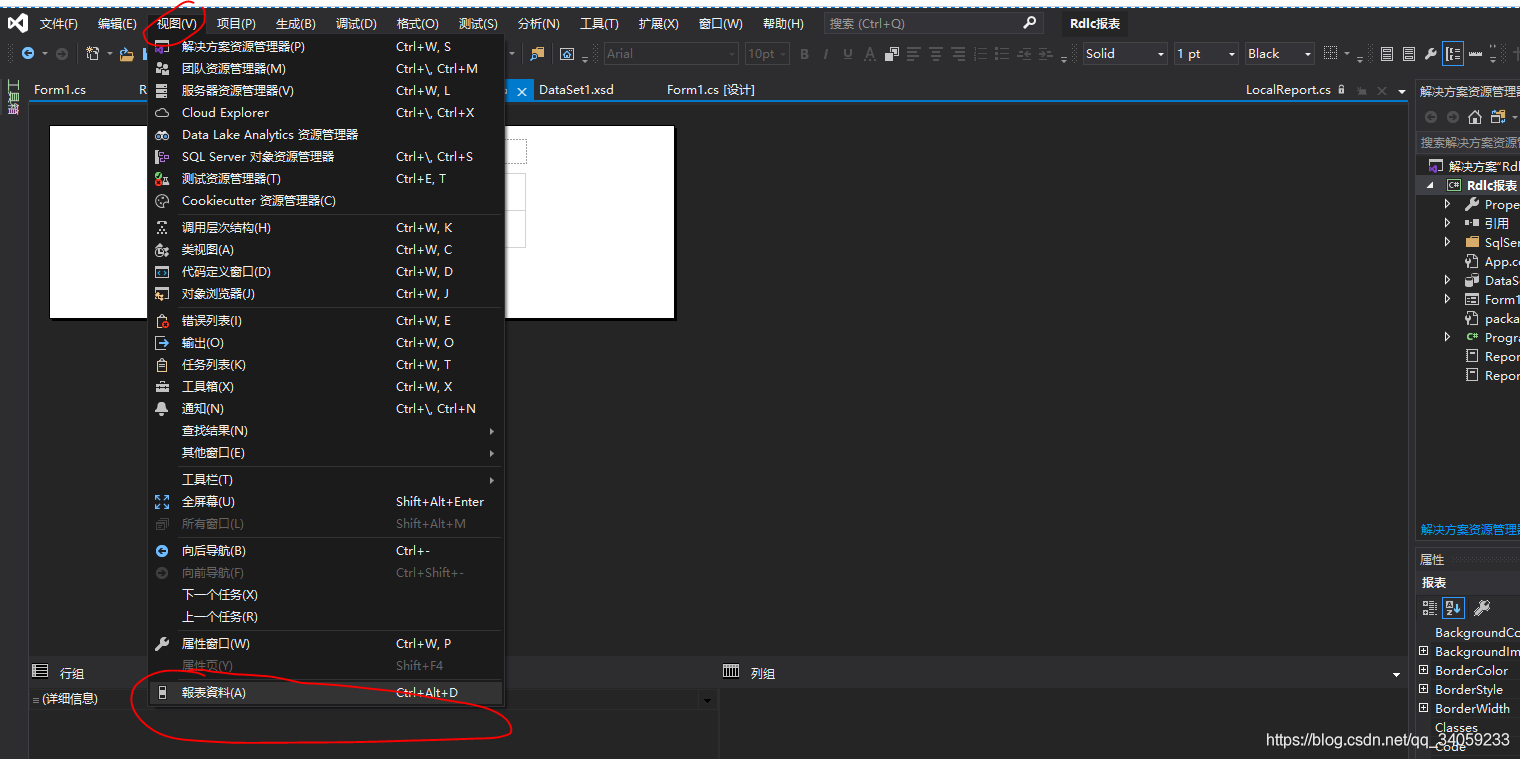Click the properties wrench icon in report toolbar

point(1431,54)
